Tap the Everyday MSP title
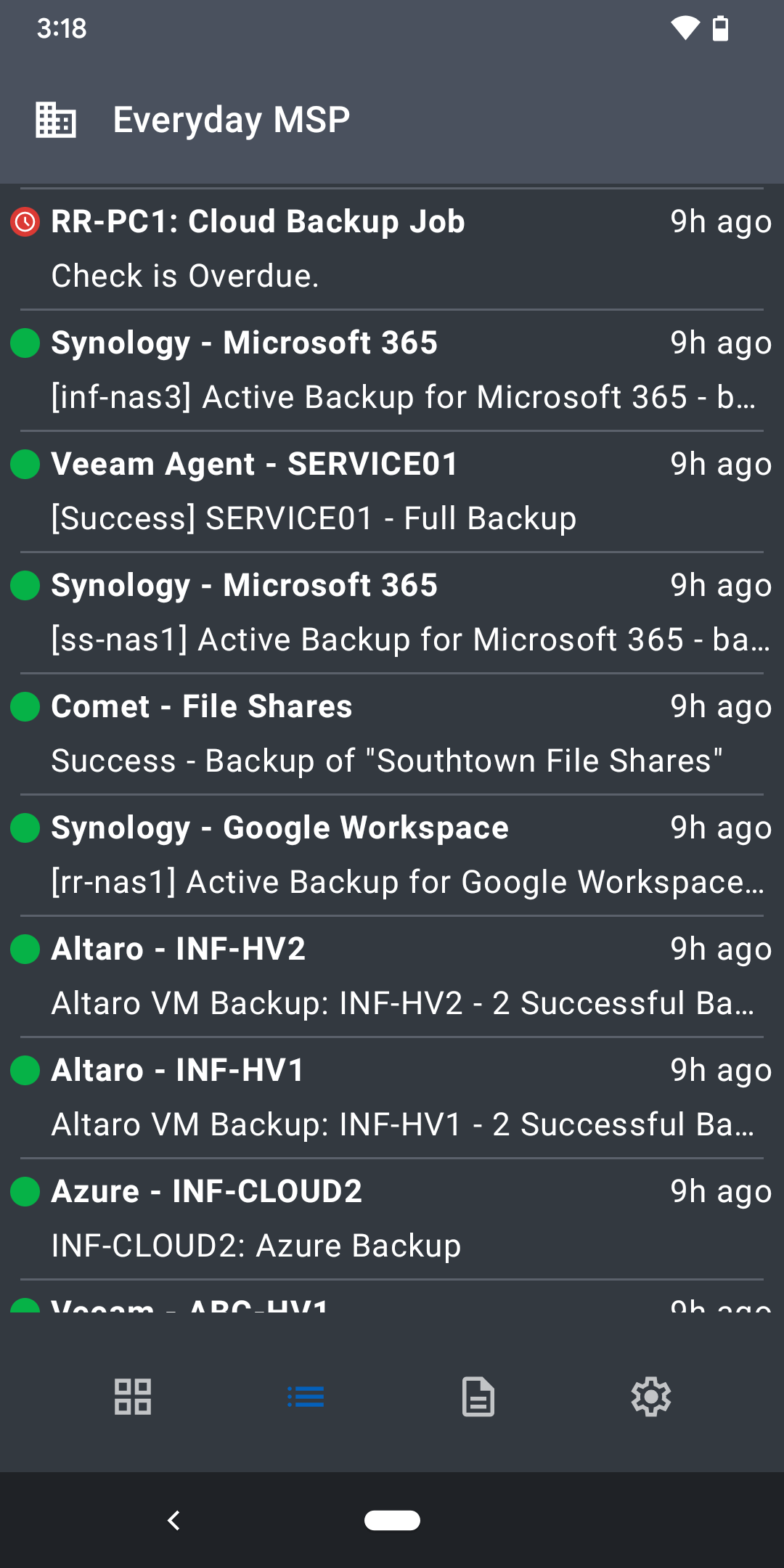The height and width of the screenshot is (1568, 784). tap(232, 120)
